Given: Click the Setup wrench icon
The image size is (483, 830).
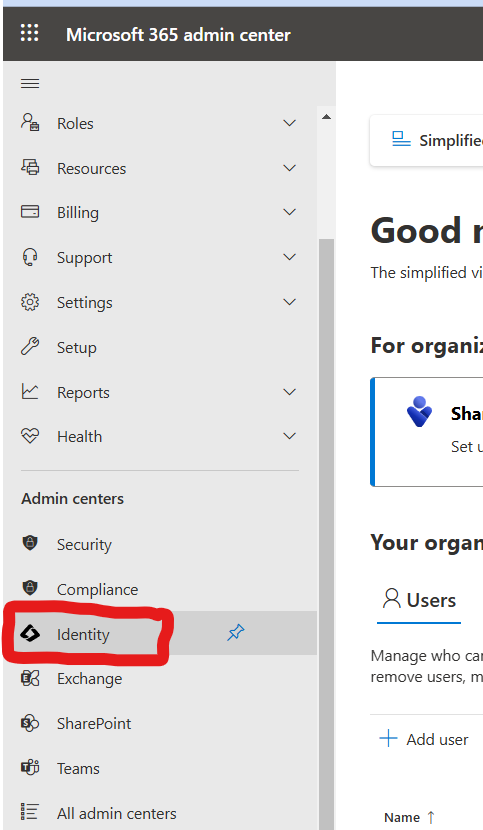Looking at the screenshot, I should [x=30, y=347].
